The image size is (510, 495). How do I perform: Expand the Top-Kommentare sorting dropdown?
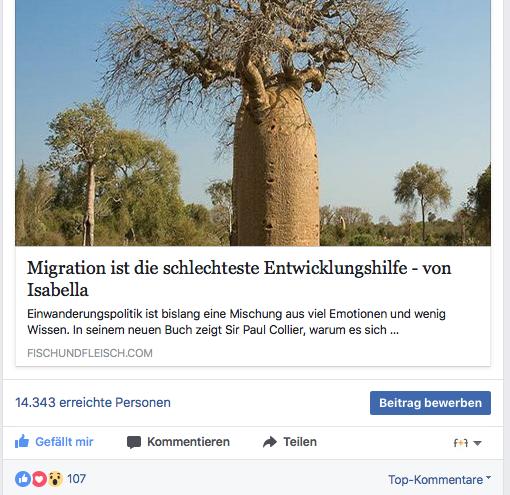pyautogui.click(x=439, y=480)
